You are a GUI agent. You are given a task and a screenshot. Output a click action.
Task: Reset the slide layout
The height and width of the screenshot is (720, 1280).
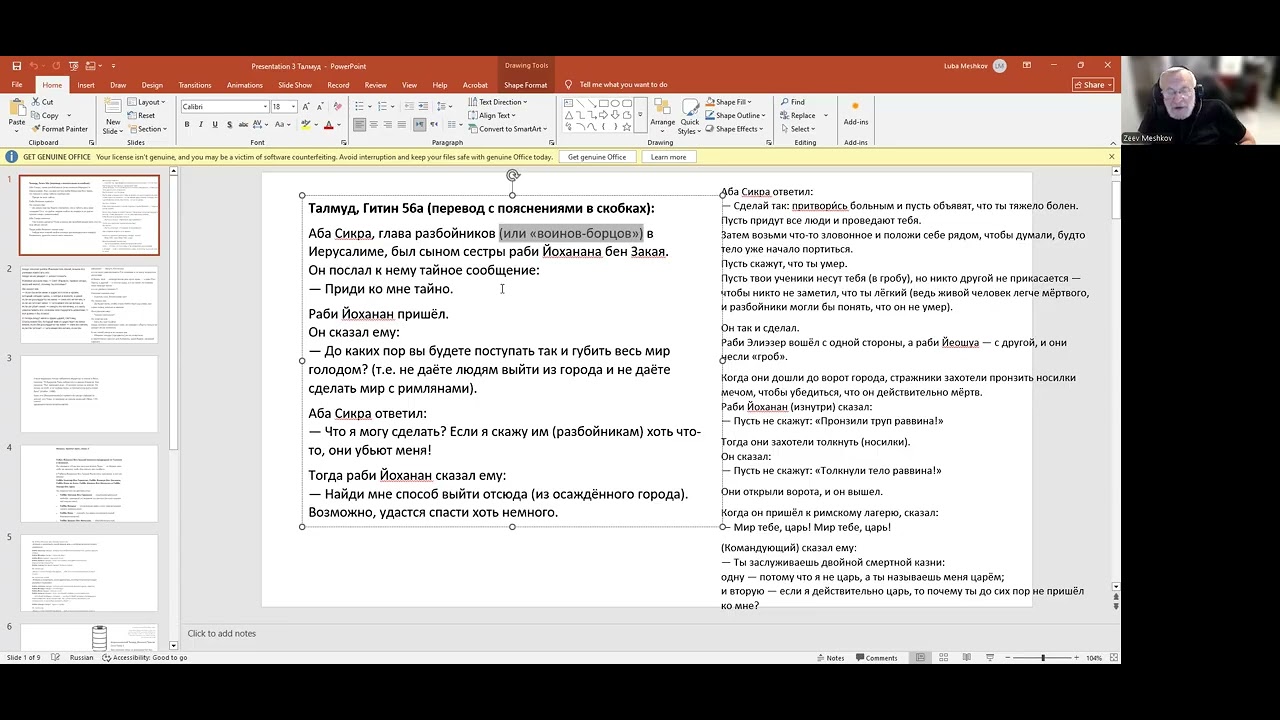coord(141,115)
